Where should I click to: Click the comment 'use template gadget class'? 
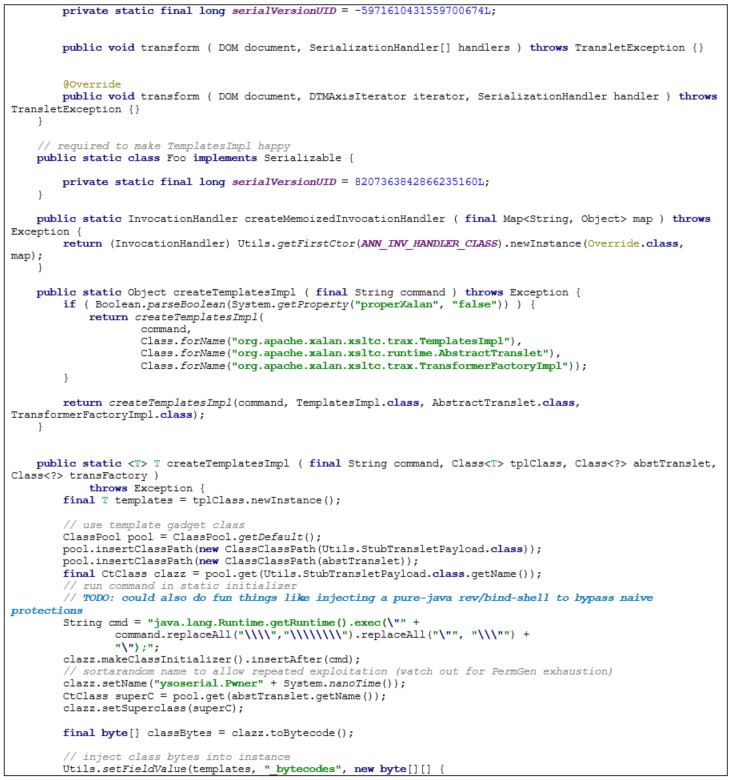[x=154, y=525]
